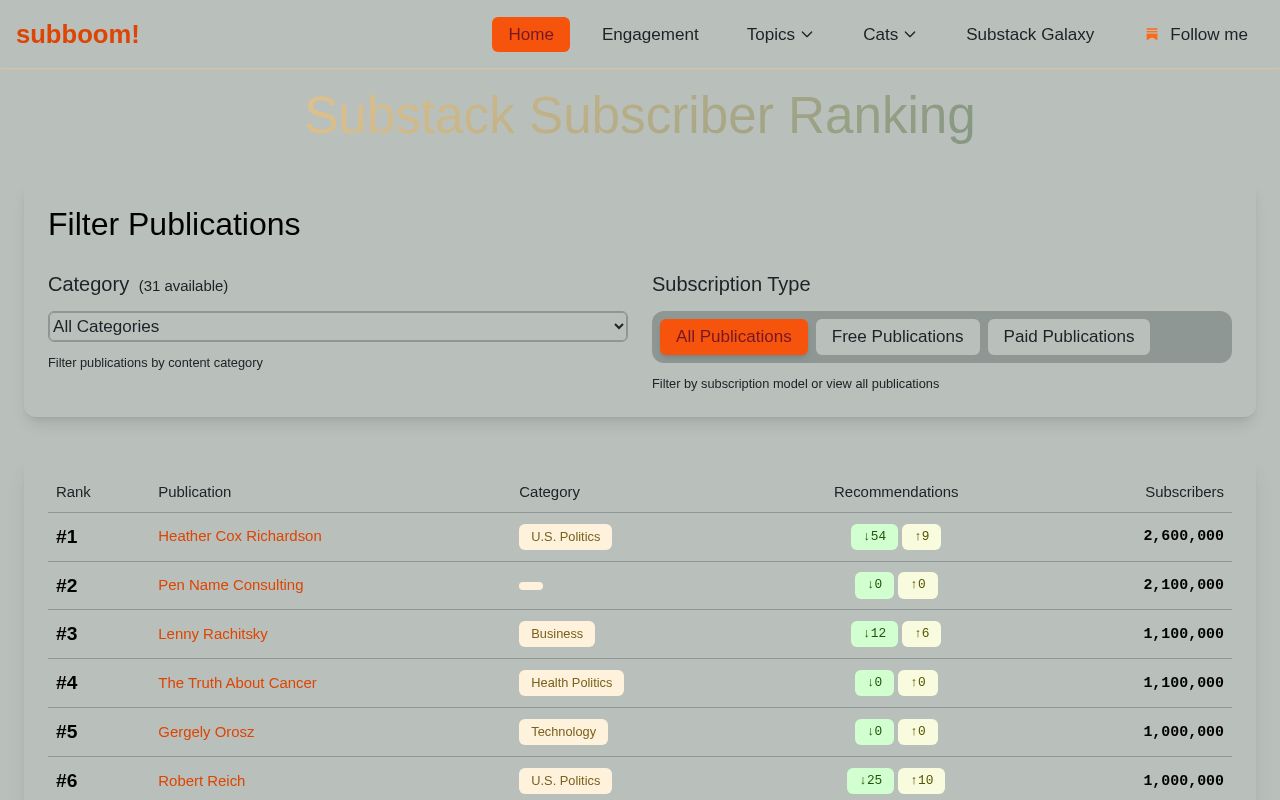This screenshot has width=1280, height=800.
Task: Click the ↑10 outgoing recommendations badge for Robert Reich
Action: pos(922,781)
